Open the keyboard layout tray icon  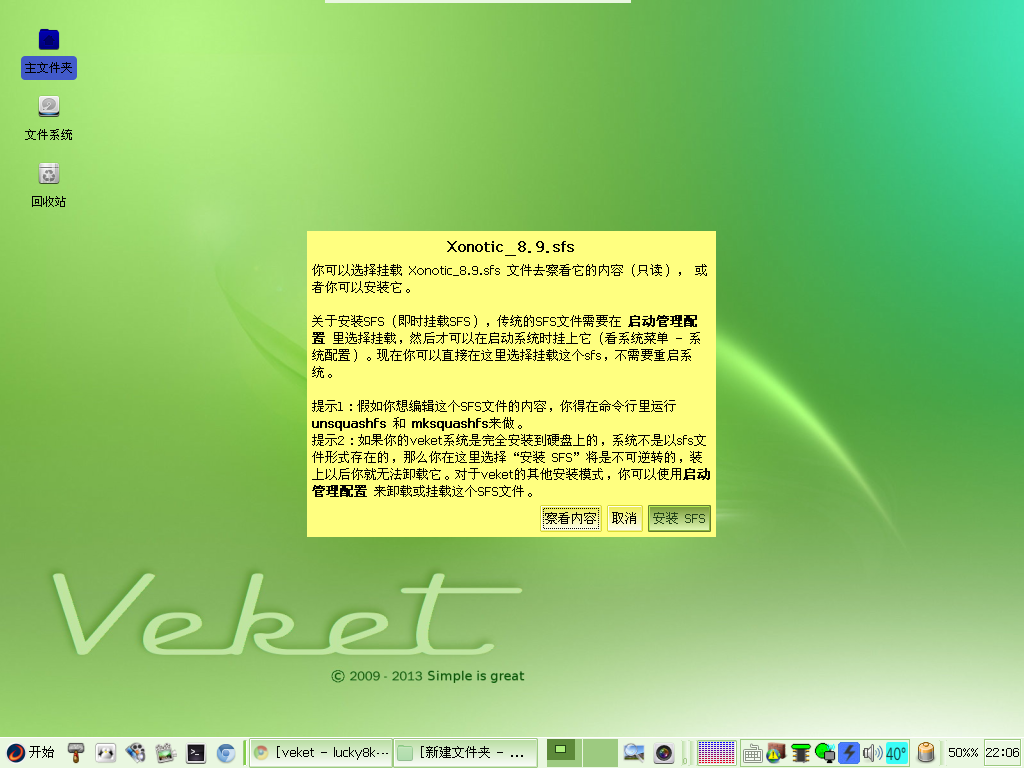pos(752,754)
